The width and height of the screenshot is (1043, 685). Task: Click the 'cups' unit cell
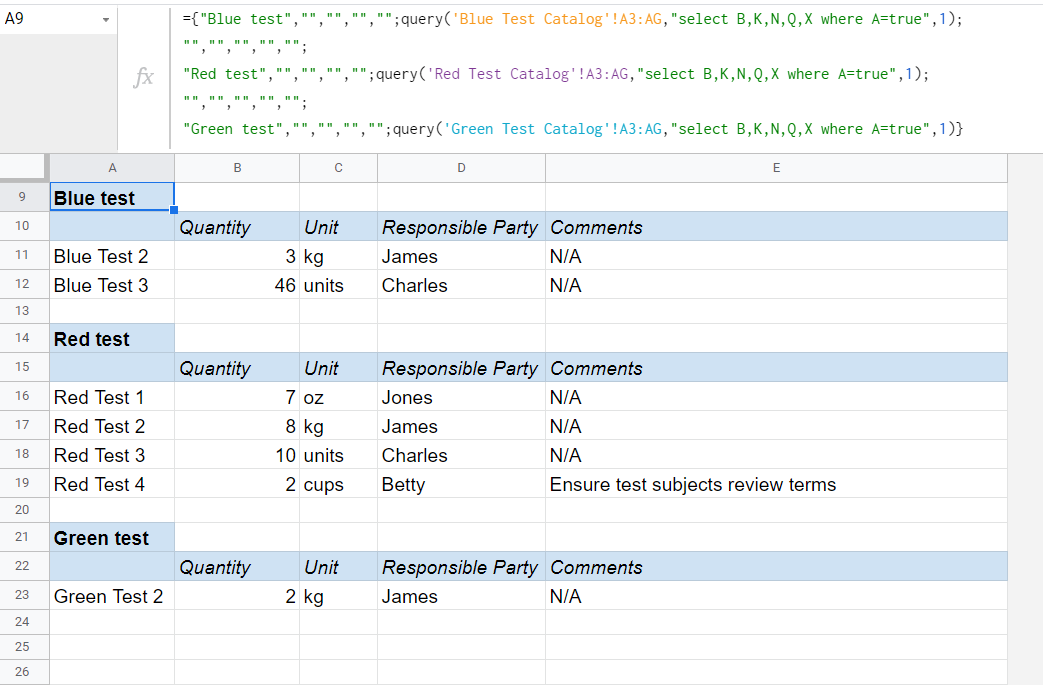339,483
